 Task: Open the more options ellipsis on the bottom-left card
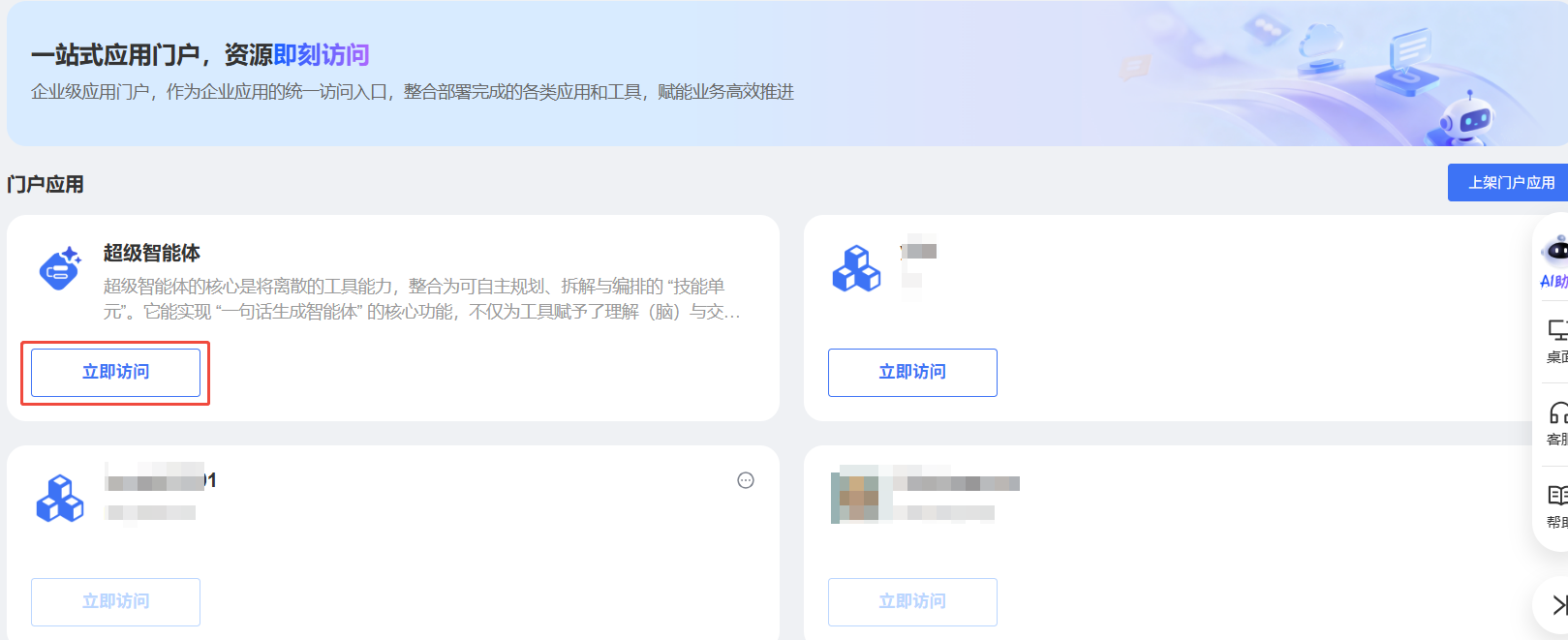(x=746, y=480)
